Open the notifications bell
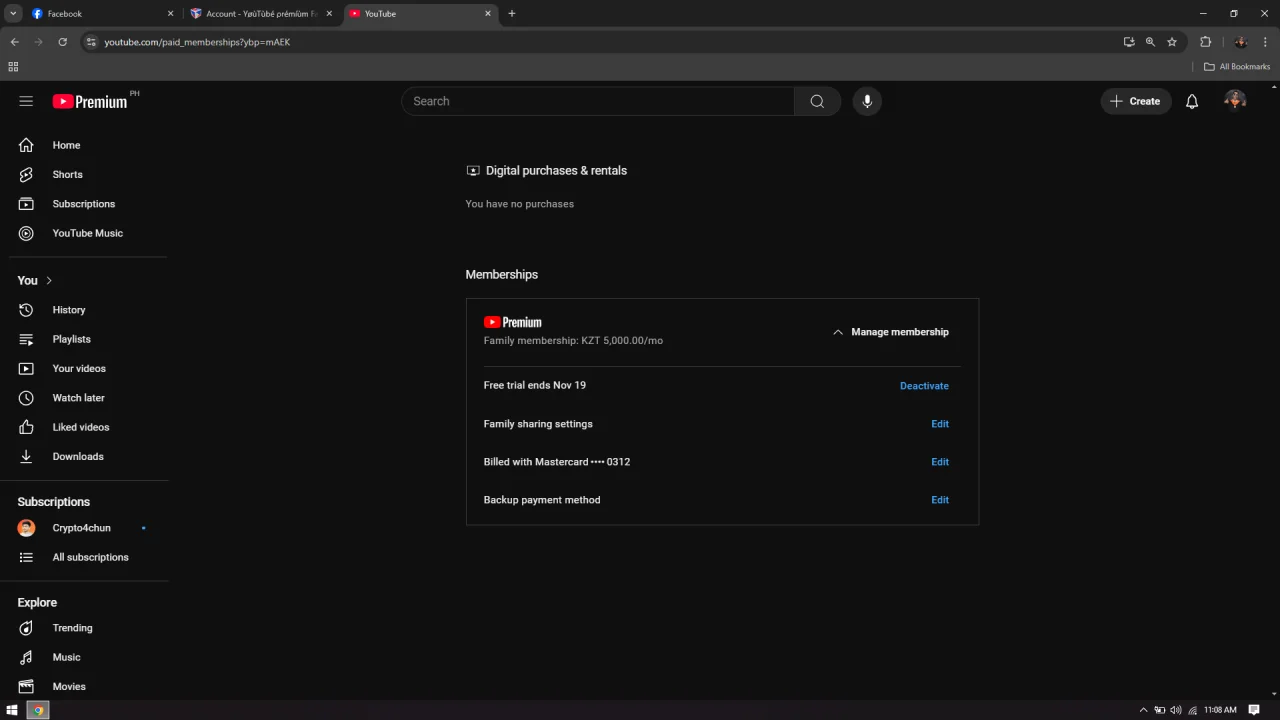This screenshot has height=720, width=1280. (1192, 101)
